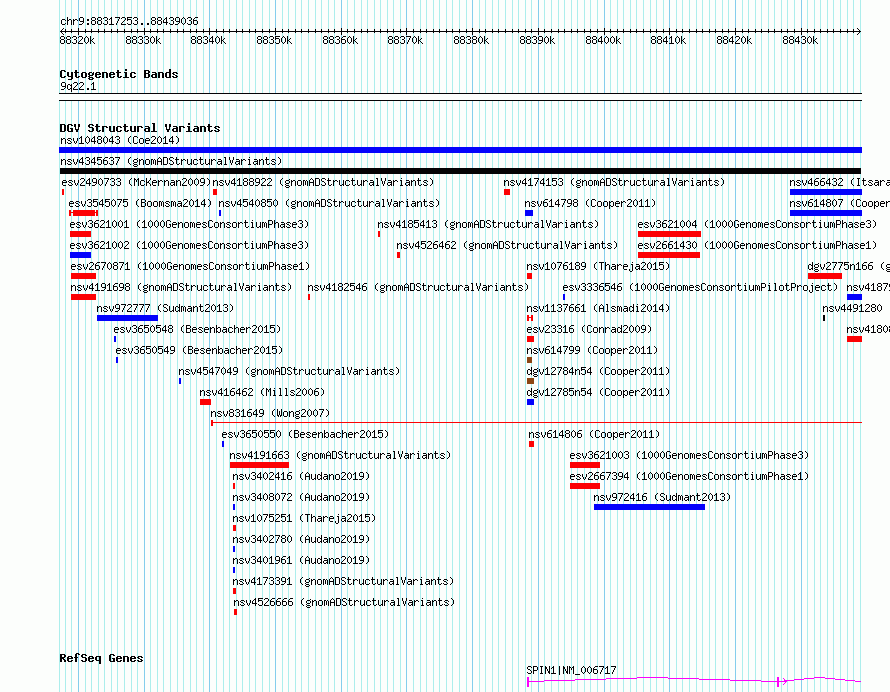Open nsv831649 (Wong2007) label
The image size is (890, 692).
270,413
